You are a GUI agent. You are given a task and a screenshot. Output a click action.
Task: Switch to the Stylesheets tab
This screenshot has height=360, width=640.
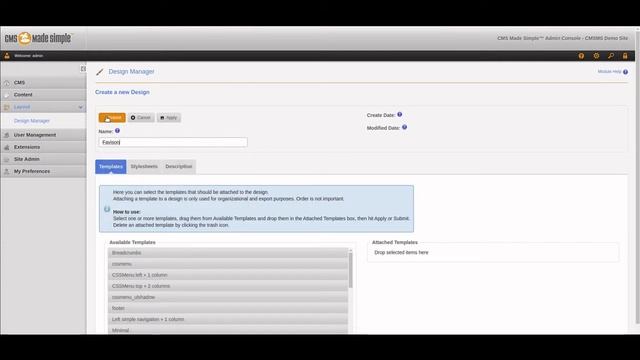point(144,167)
